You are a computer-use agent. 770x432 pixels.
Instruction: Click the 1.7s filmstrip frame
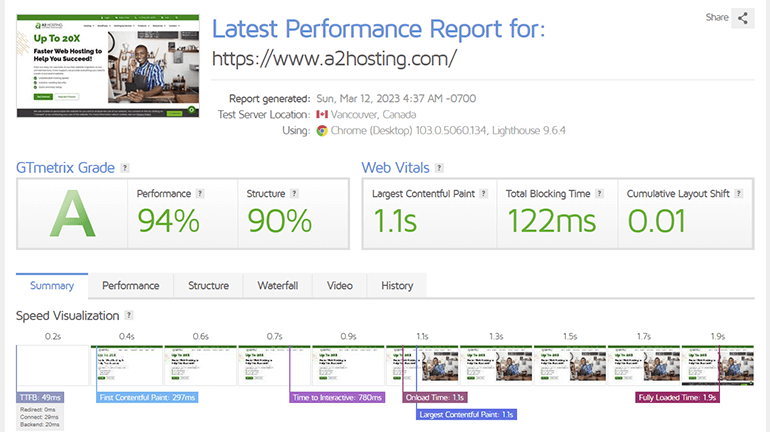click(x=644, y=366)
